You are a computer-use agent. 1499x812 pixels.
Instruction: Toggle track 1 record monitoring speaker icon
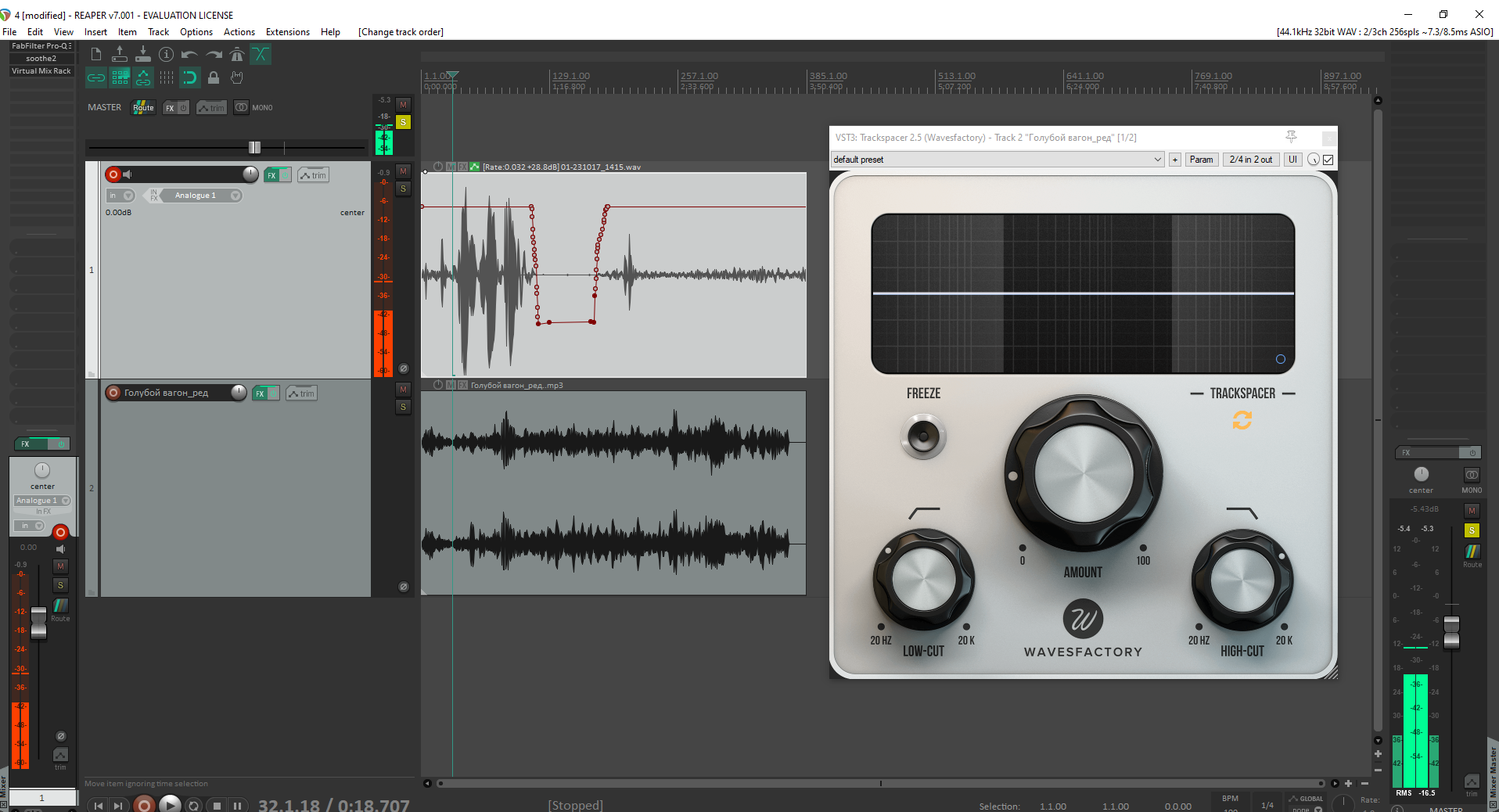coord(128,174)
